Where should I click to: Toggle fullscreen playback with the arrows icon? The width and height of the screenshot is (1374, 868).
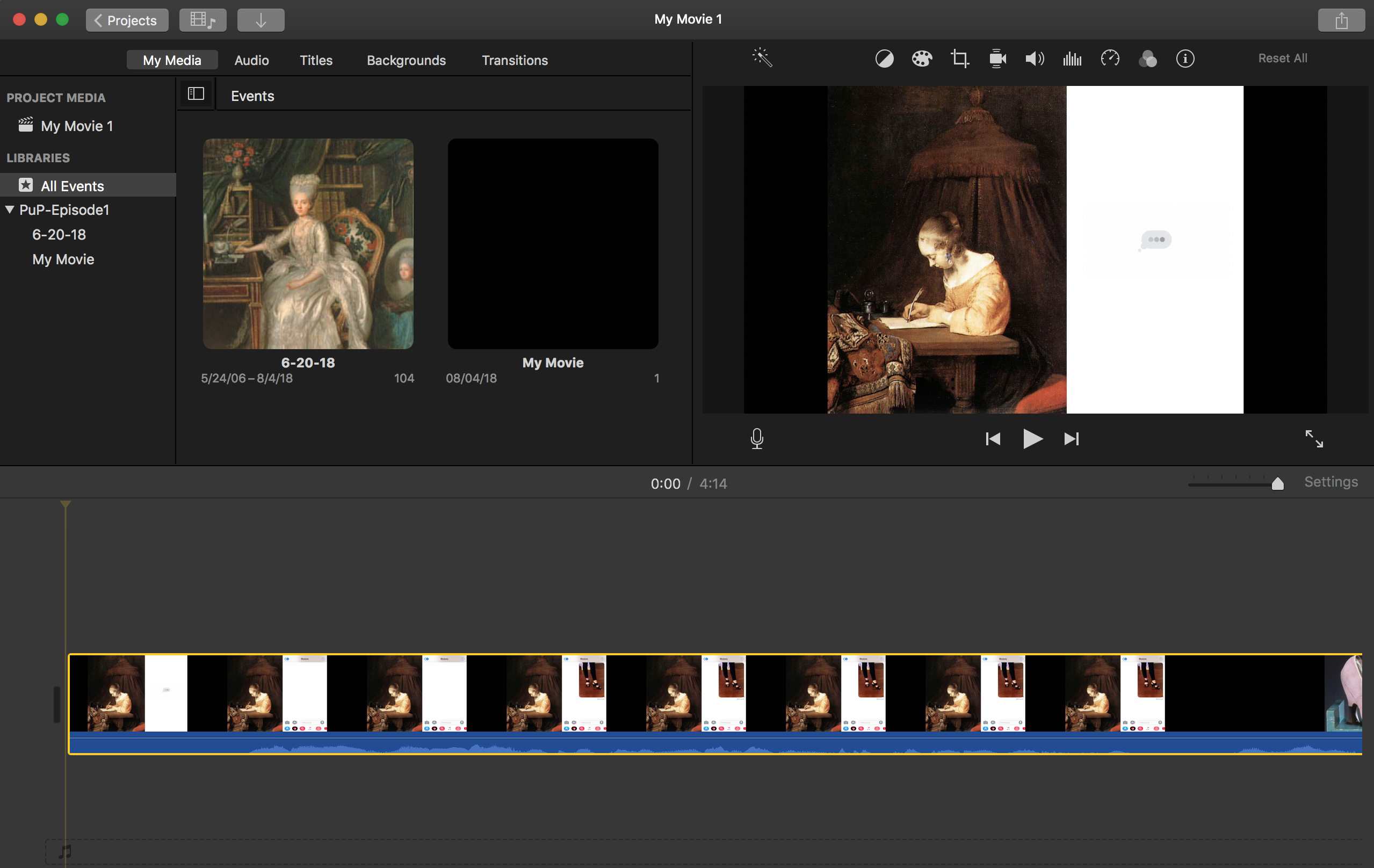pyautogui.click(x=1313, y=438)
